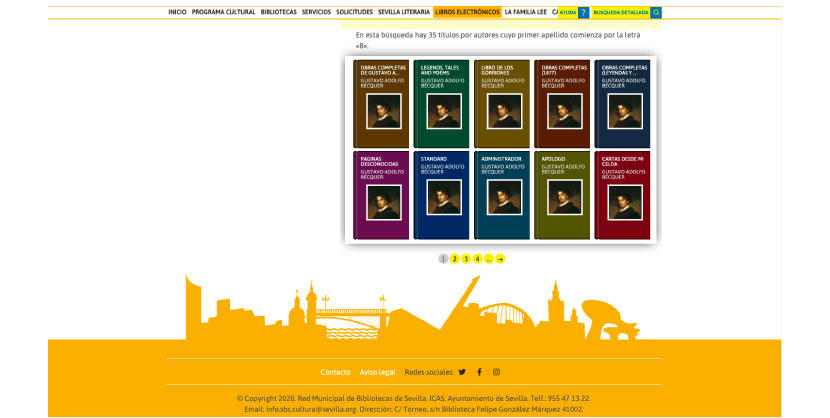
Task: Click the pagination ellipsis button
Action: click(x=489, y=259)
